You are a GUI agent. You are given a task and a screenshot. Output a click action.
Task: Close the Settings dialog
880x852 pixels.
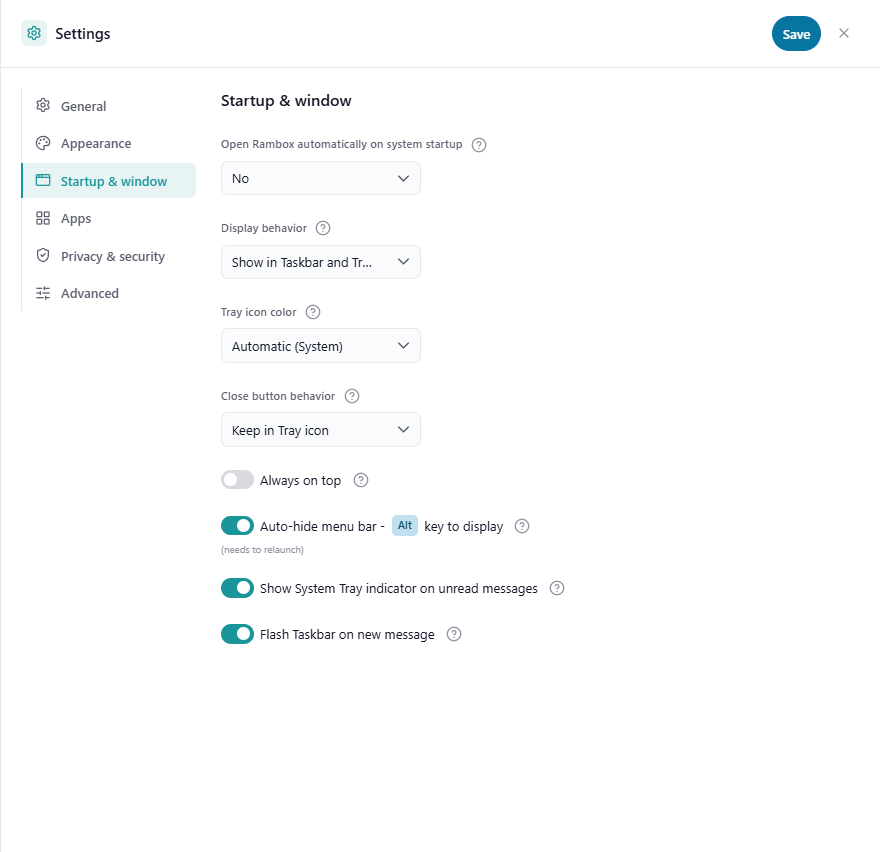click(x=844, y=33)
